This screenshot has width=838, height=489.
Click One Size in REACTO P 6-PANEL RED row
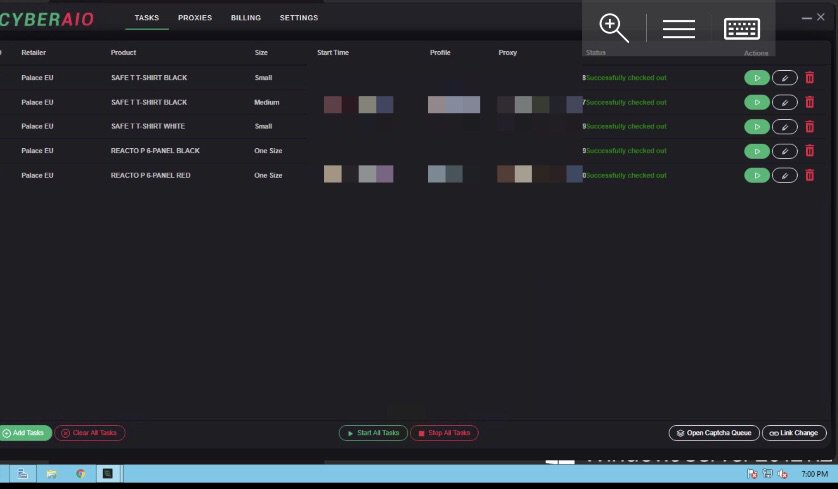268,175
